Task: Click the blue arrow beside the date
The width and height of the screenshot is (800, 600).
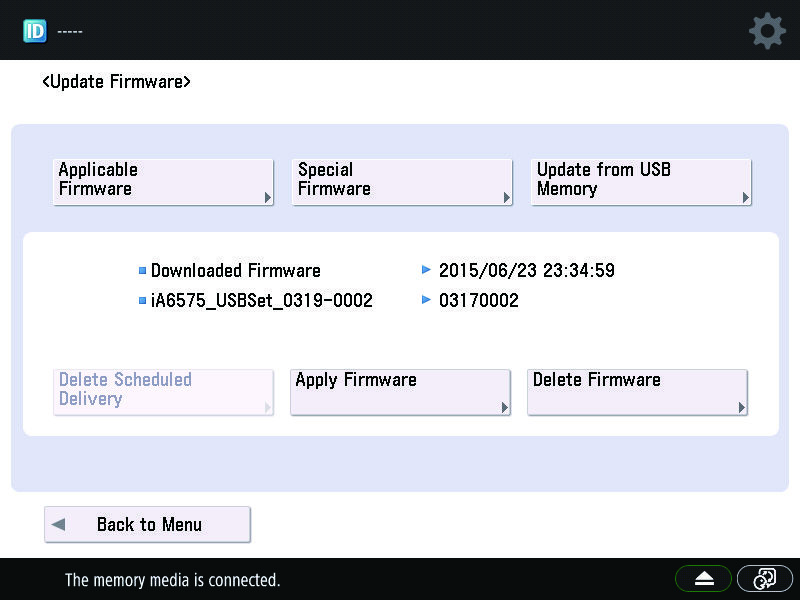Action: (426, 269)
